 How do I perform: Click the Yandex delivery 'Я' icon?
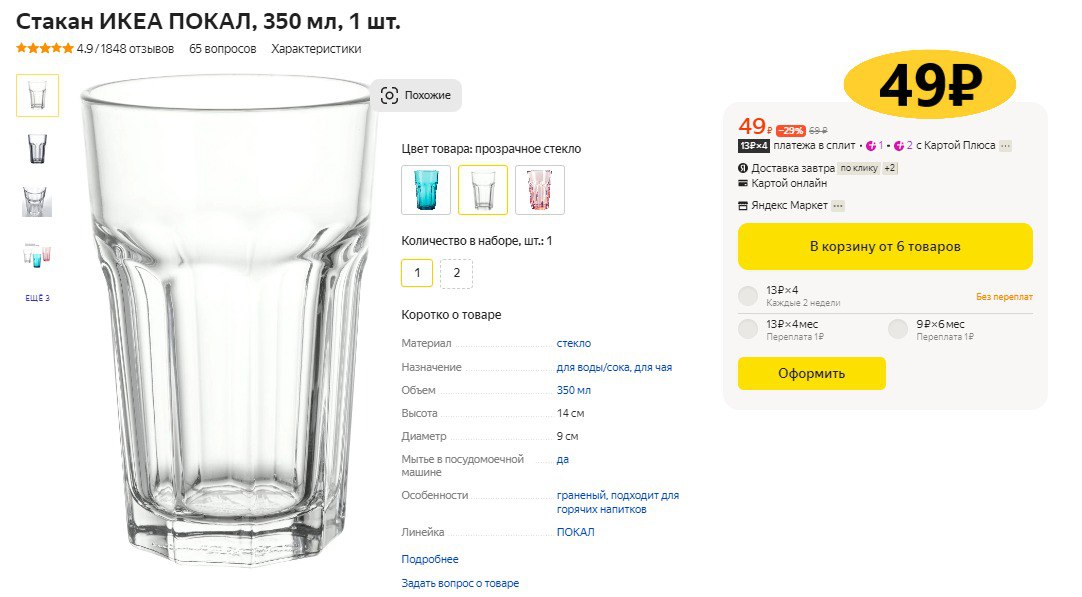[x=743, y=168]
